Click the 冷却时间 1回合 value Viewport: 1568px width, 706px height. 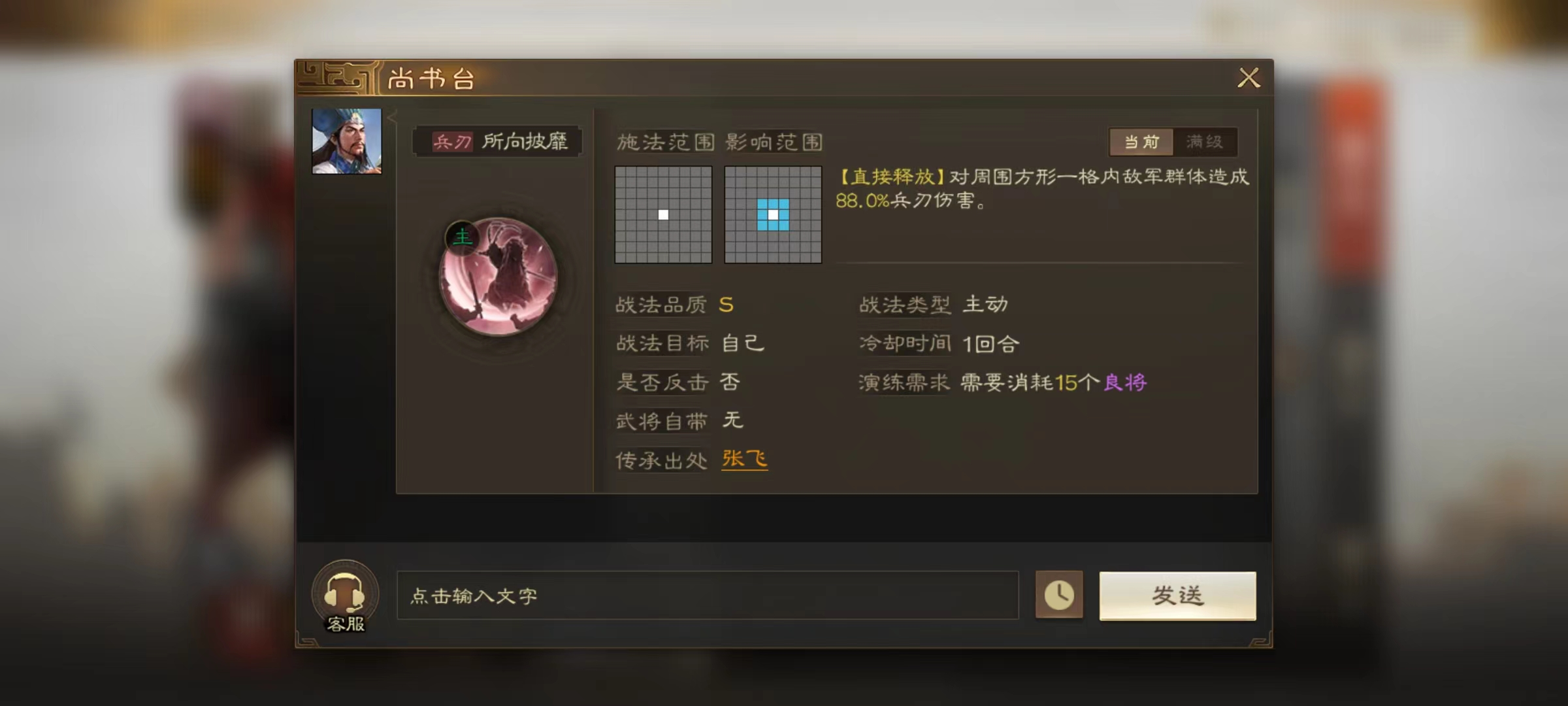pyautogui.click(x=990, y=344)
